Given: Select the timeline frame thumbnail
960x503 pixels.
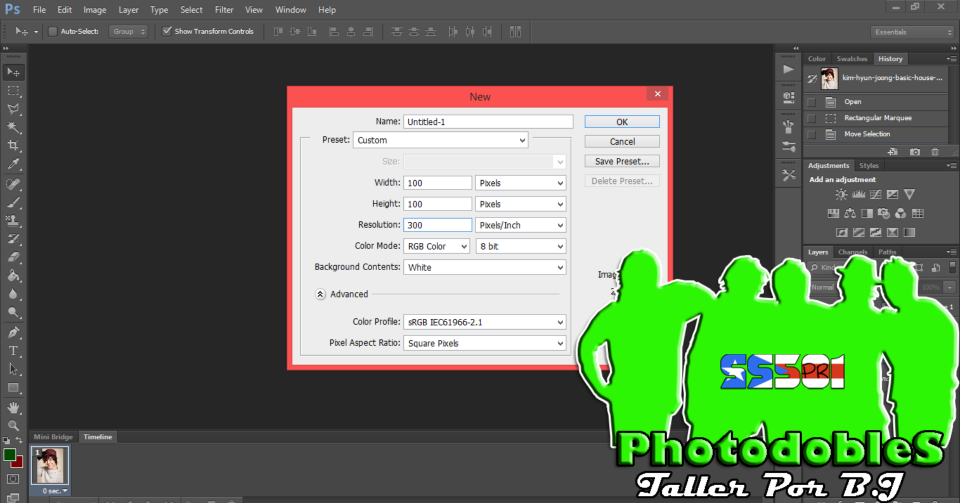Looking at the screenshot, I should (x=50, y=466).
